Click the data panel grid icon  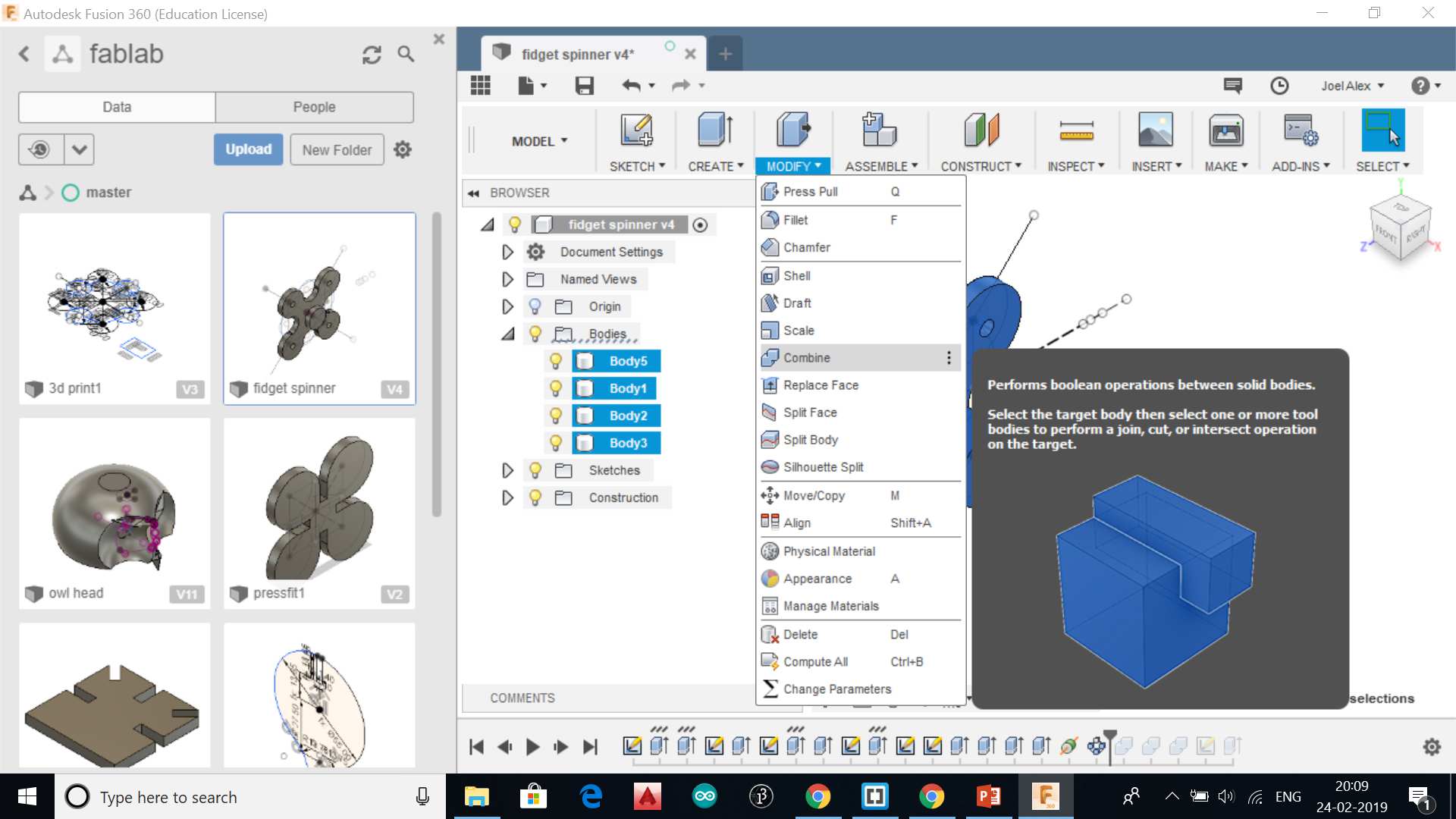point(481,86)
